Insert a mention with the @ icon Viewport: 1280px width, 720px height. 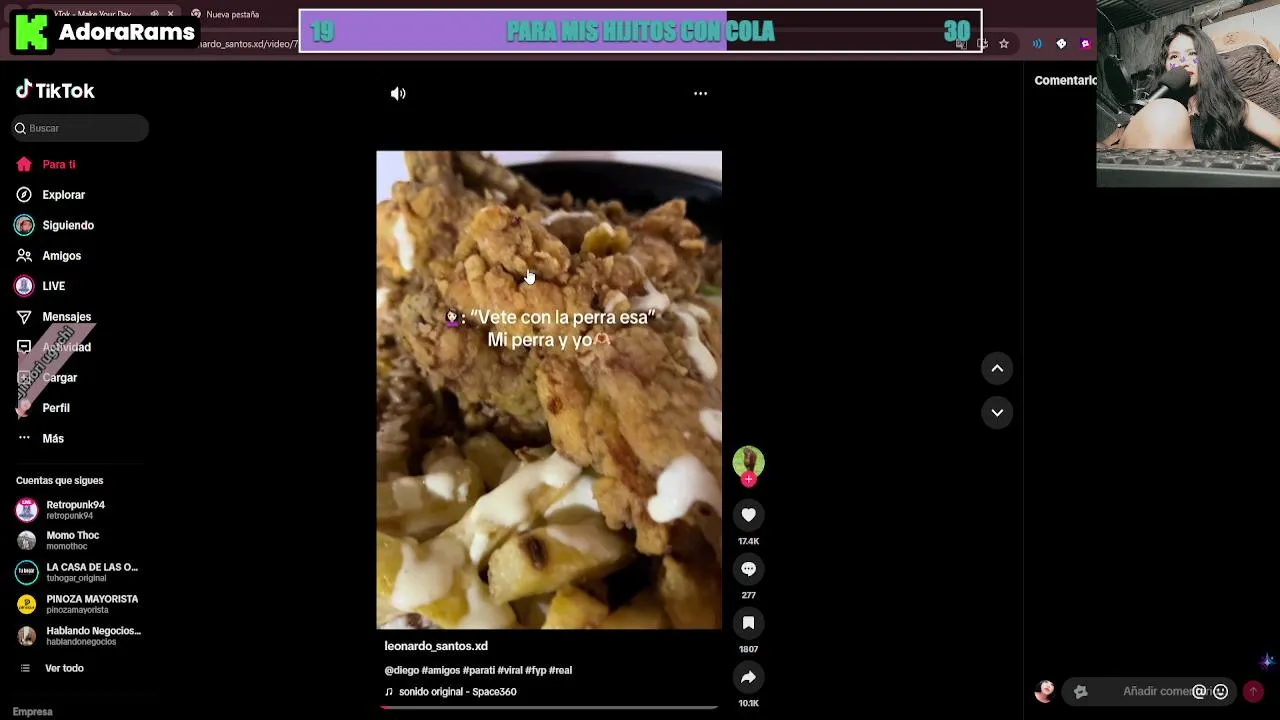click(x=1199, y=691)
